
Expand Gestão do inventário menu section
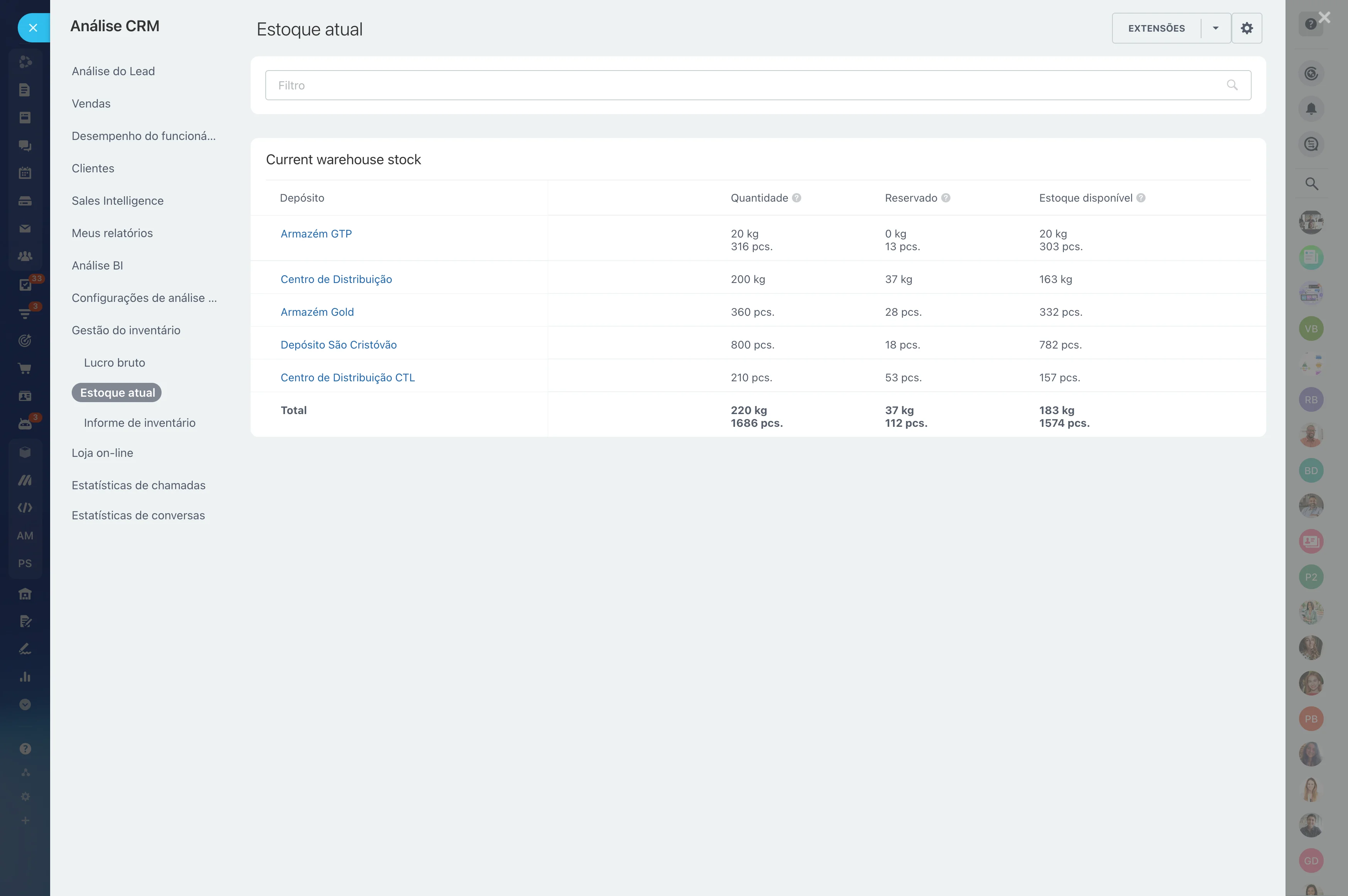126,330
